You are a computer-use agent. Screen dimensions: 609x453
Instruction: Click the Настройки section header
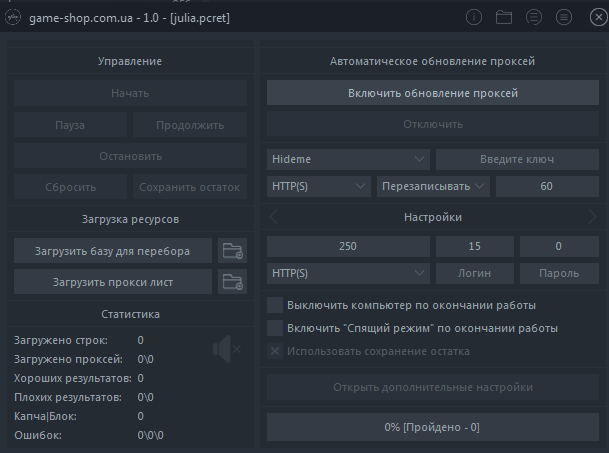pyautogui.click(x=433, y=217)
